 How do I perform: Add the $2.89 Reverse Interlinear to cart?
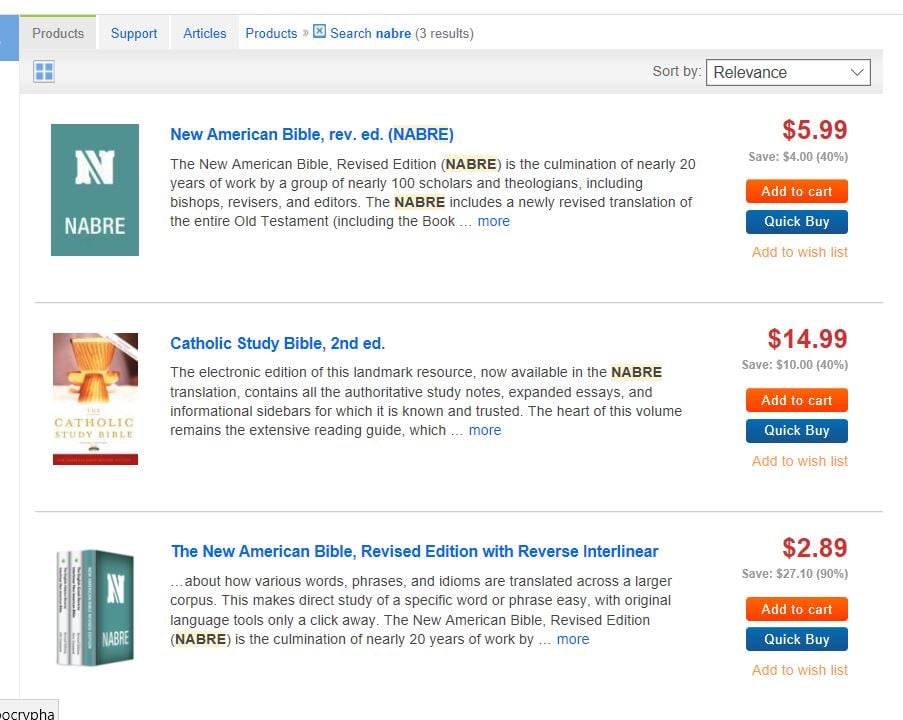tap(796, 609)
